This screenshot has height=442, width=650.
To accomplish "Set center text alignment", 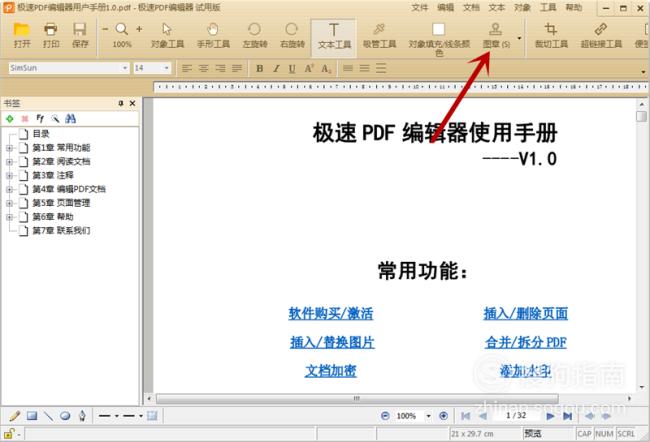I will [x=204, y=68].
